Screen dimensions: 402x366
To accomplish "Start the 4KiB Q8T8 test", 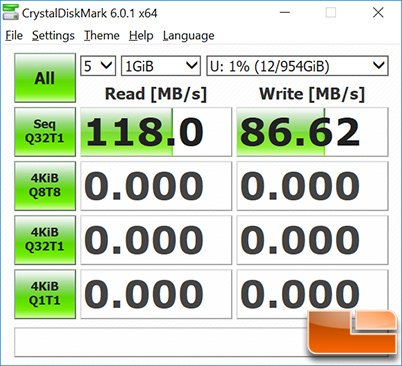I will (x=45, y=186).
